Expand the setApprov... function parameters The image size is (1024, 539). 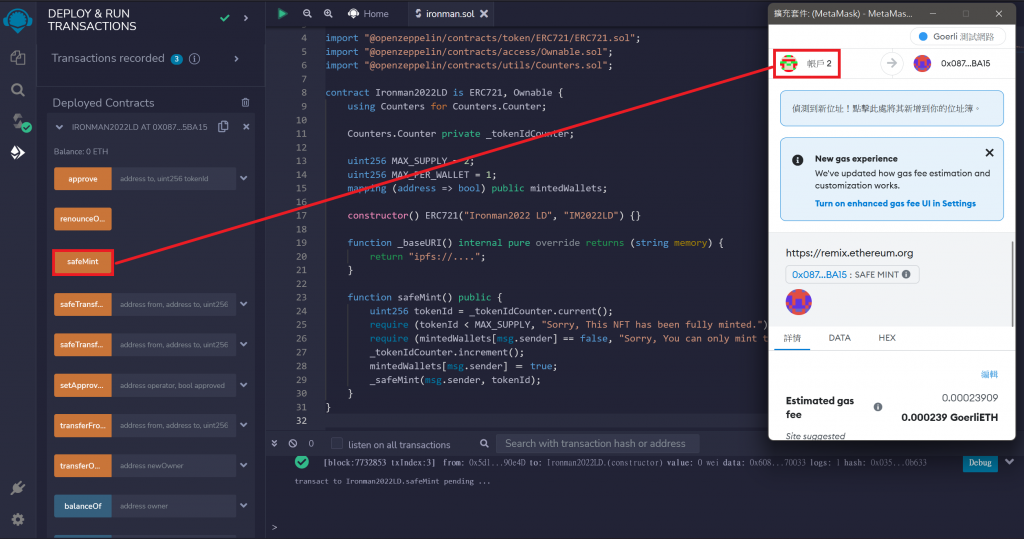coord(244,385)
